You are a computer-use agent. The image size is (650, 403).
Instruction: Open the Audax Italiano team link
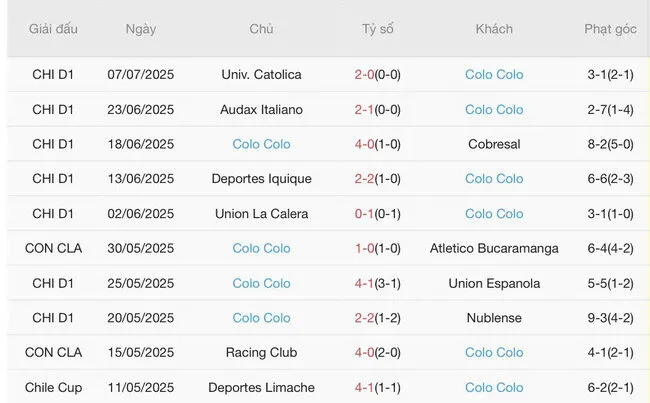(261, 109)
